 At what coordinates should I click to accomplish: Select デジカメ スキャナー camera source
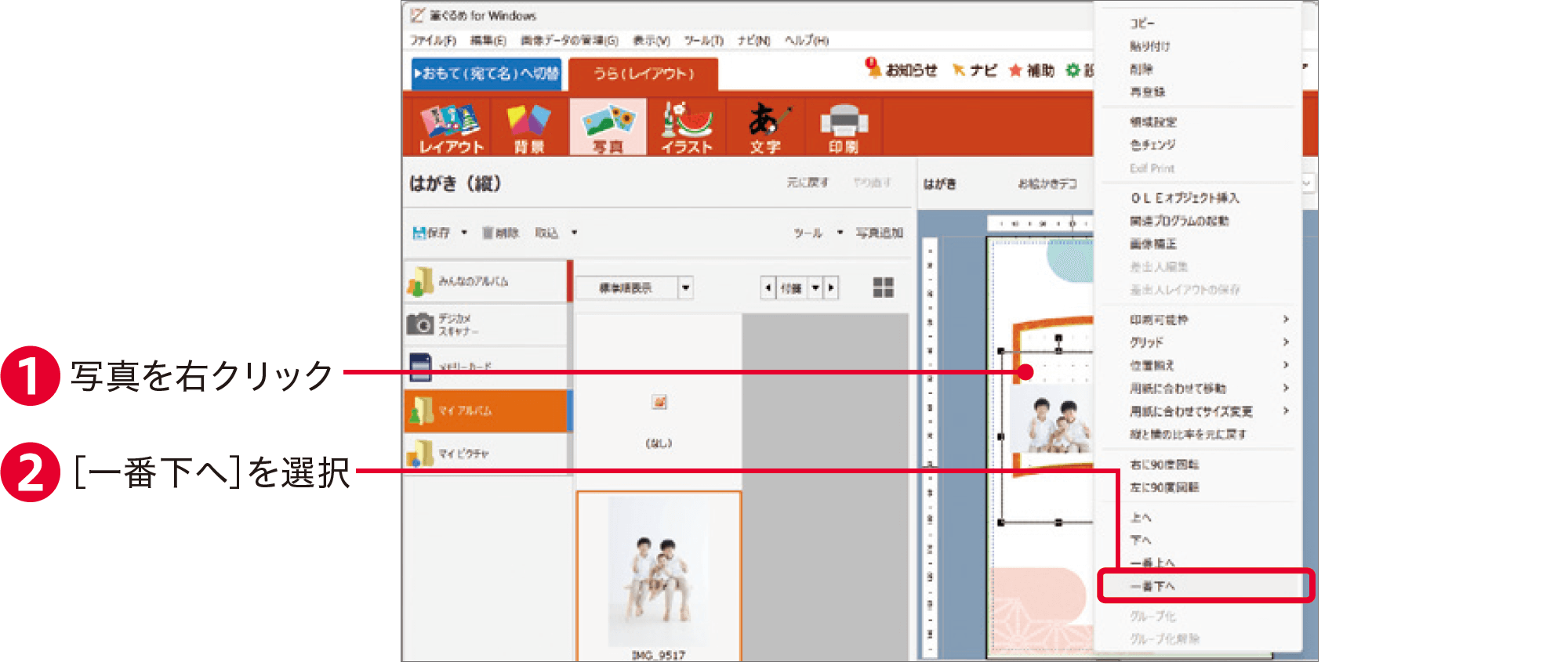click(x=485, y=324)
